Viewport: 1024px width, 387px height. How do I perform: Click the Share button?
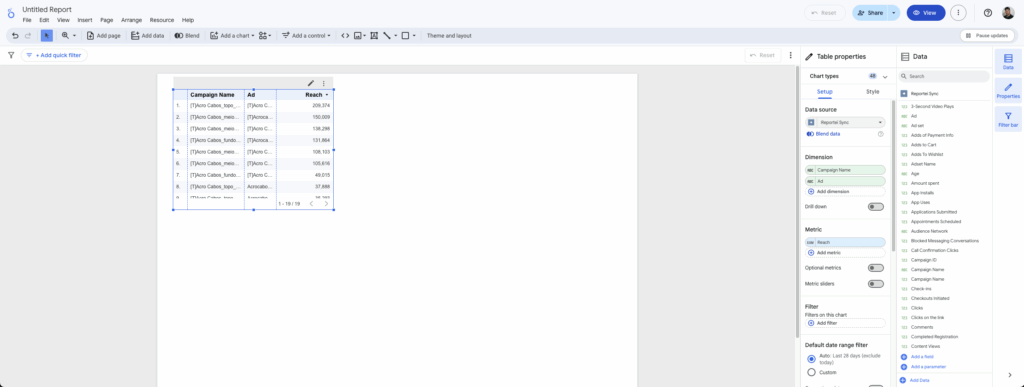coord(869,12)
